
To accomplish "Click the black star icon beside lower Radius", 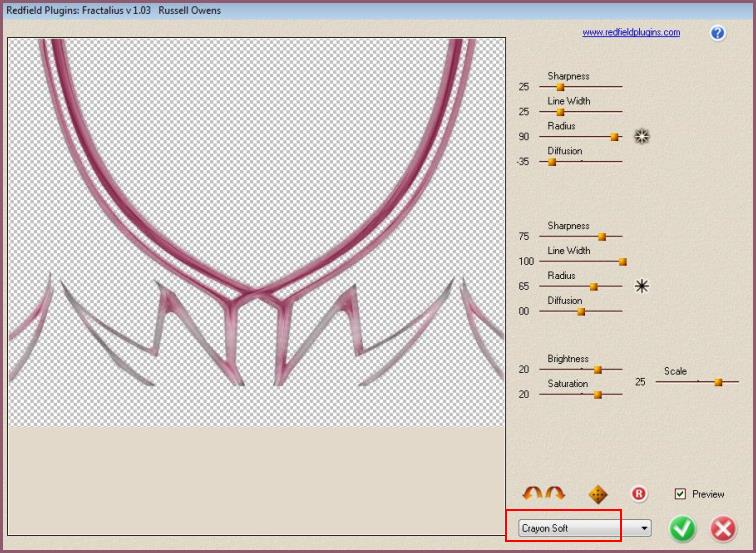I will (642, 286).
